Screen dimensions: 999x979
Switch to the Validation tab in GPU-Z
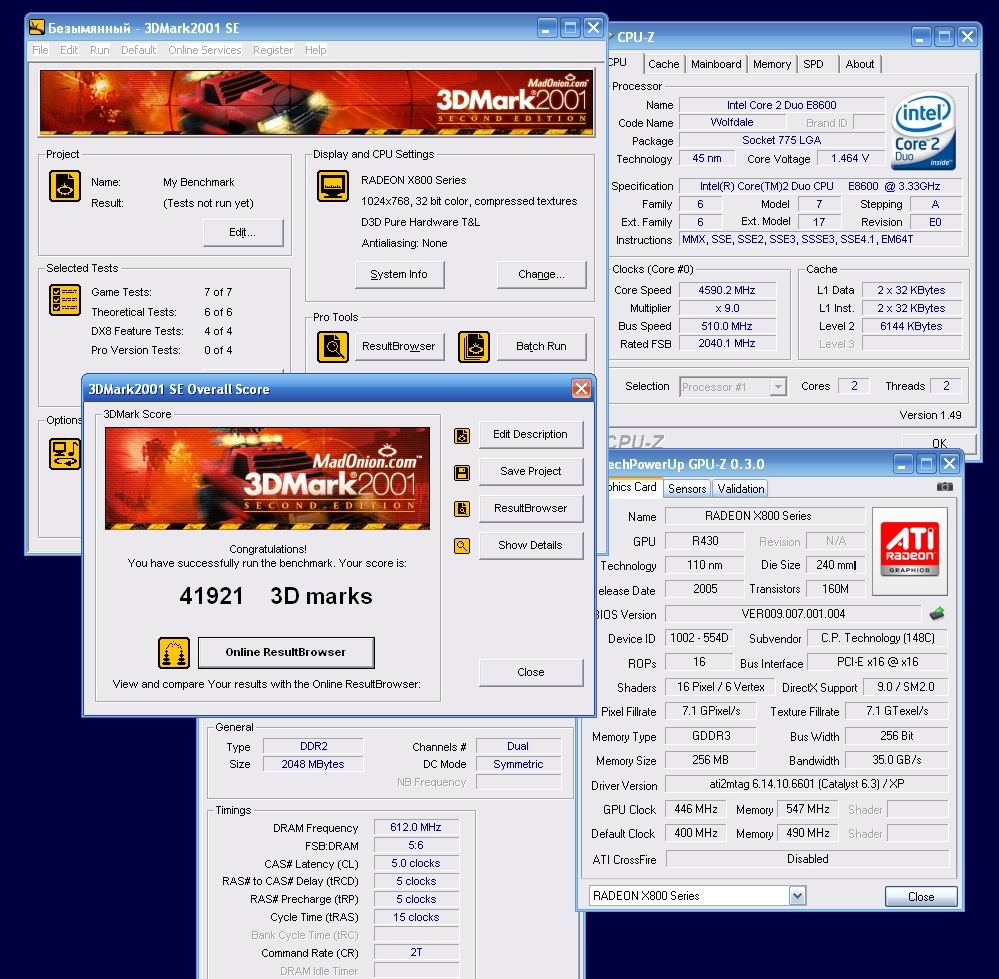tap(740, 489)
